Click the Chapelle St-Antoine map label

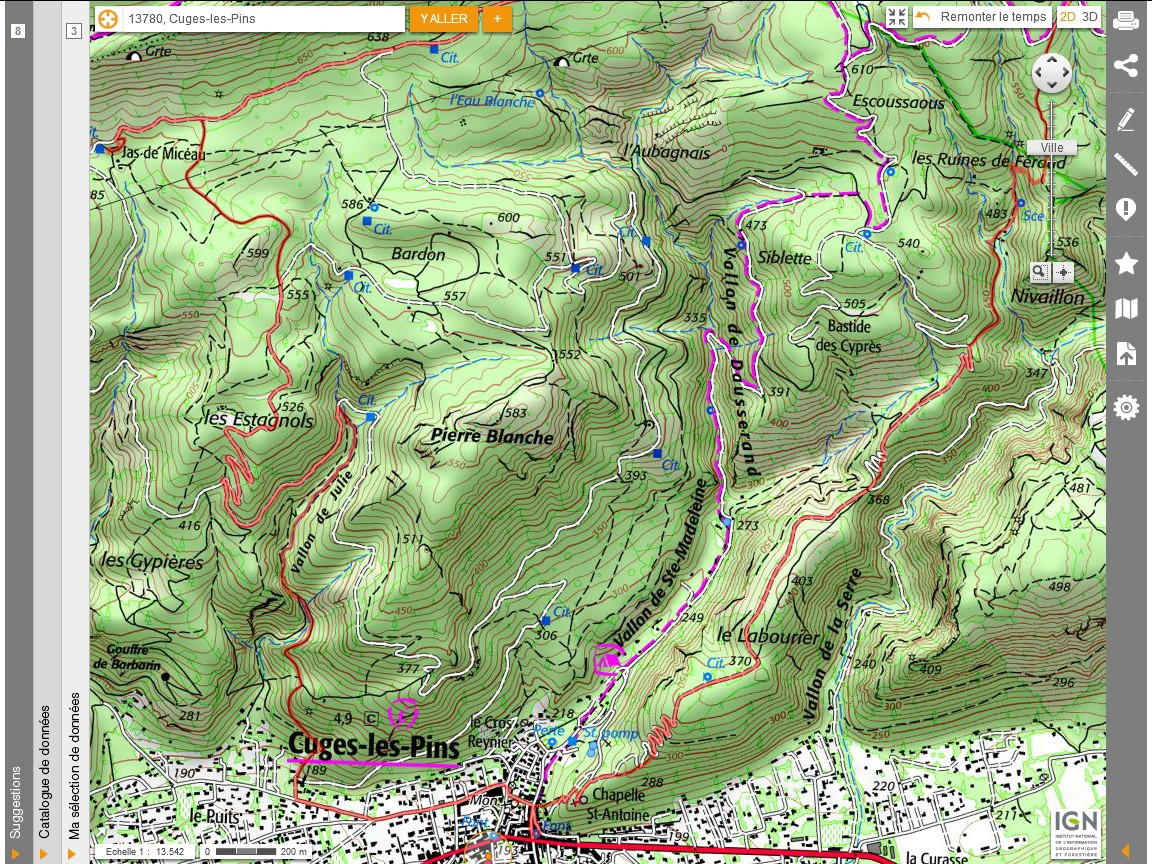tap(618, 804)
